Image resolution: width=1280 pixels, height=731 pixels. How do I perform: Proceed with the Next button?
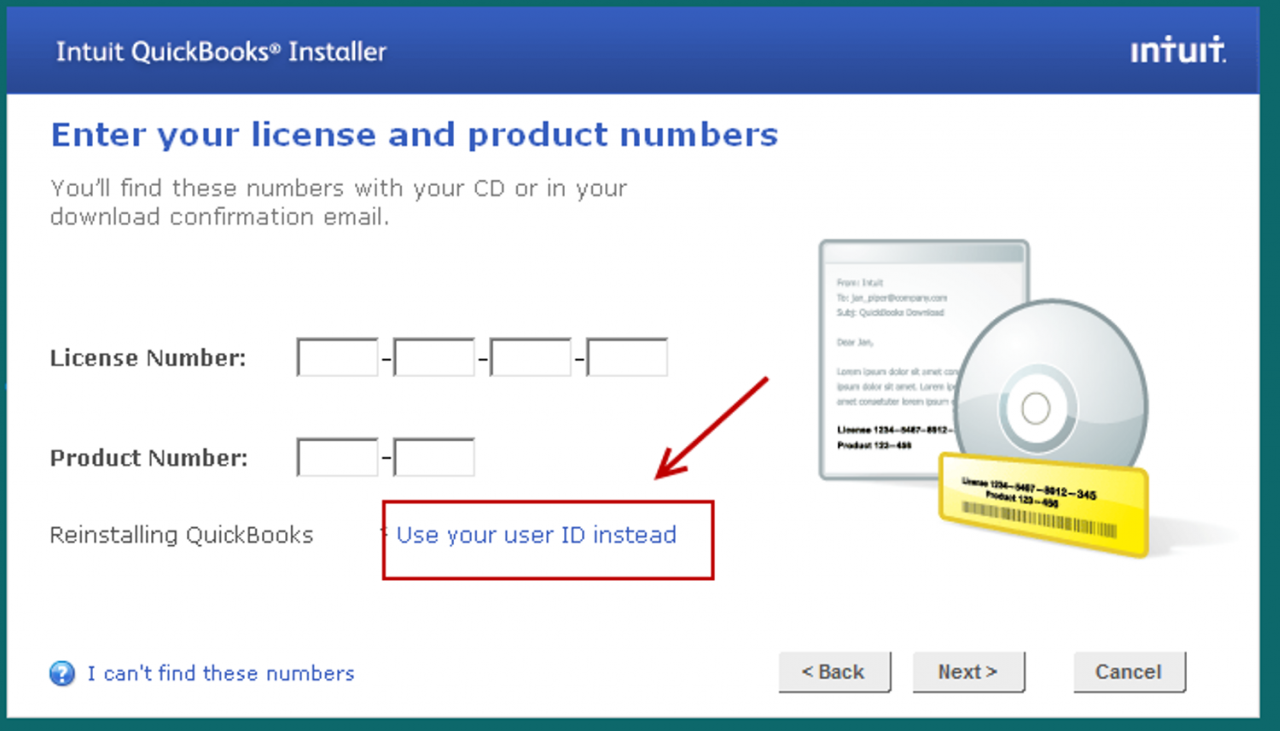pos(968,672)
